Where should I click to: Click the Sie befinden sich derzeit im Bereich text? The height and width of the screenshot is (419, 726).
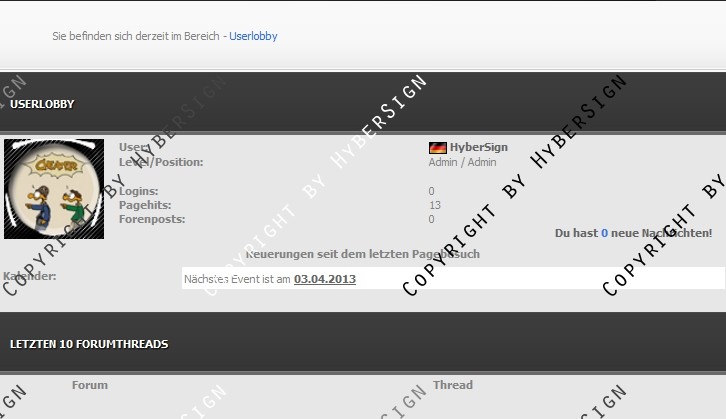[138, 36]
